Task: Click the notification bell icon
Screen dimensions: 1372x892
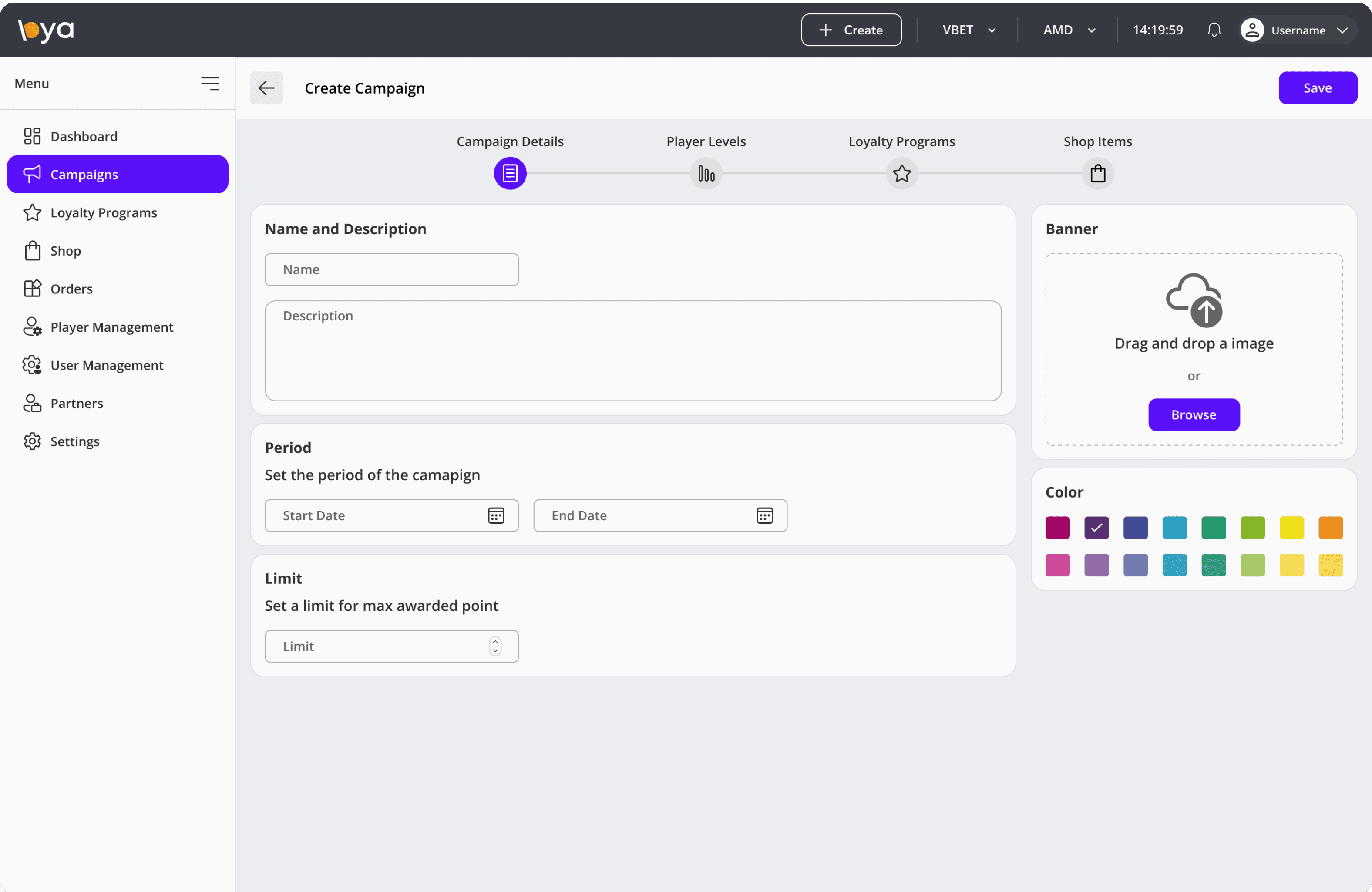Action: (x=1214, y=30)
